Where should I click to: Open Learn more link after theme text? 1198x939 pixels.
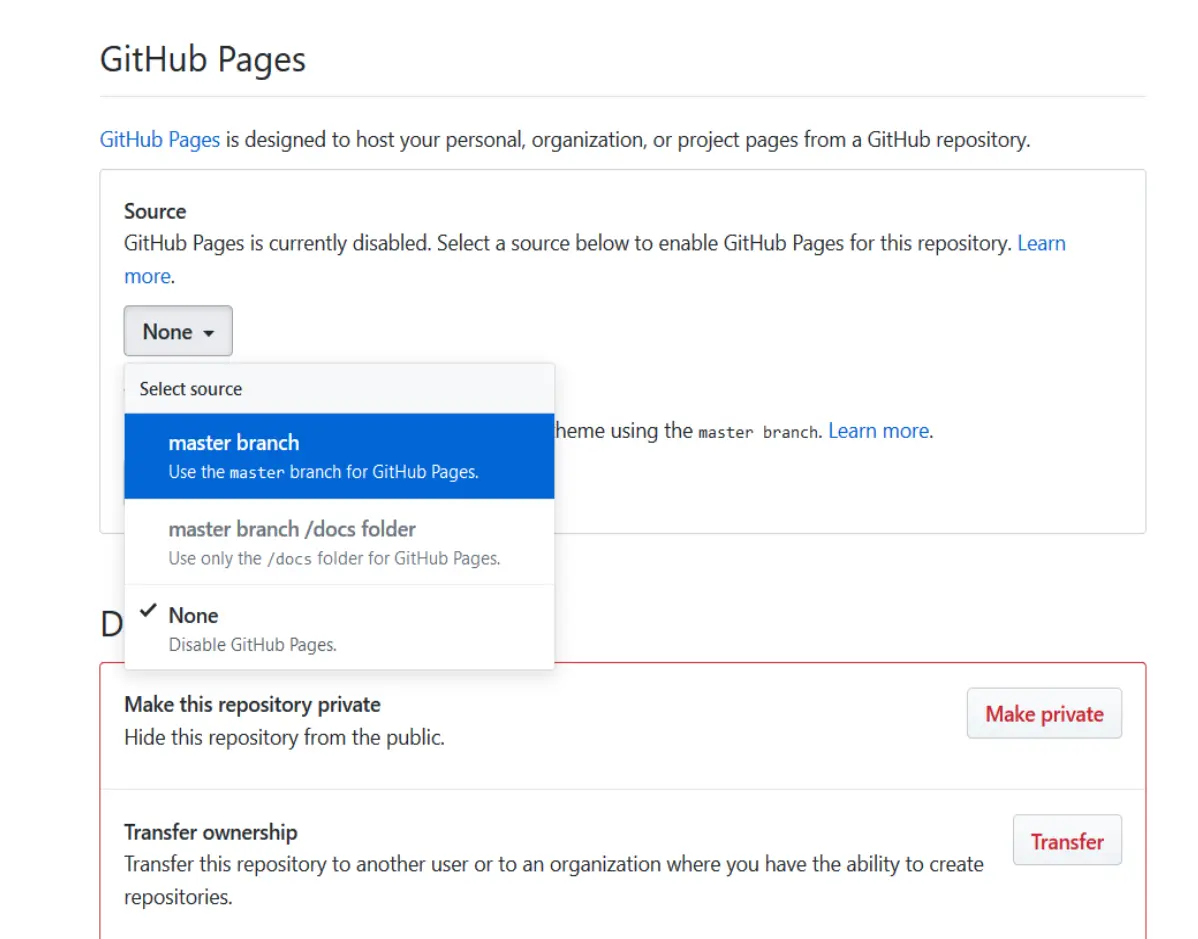click(878, 431)
